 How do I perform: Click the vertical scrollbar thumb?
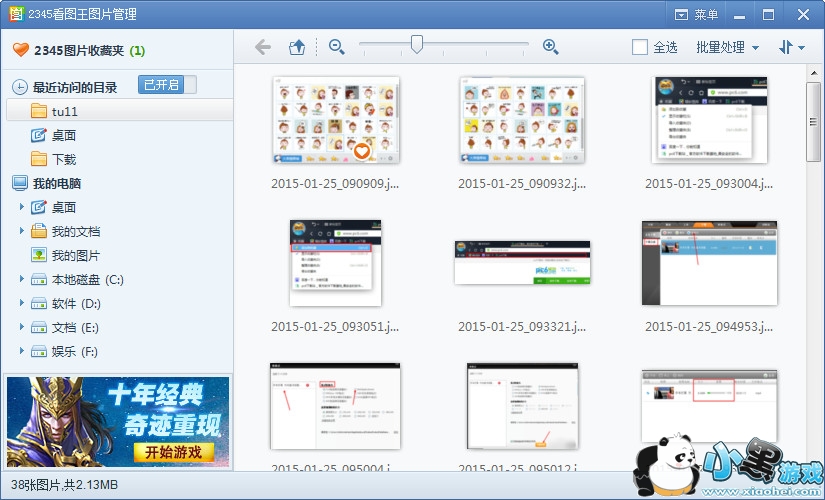click(x=813, y=122)
